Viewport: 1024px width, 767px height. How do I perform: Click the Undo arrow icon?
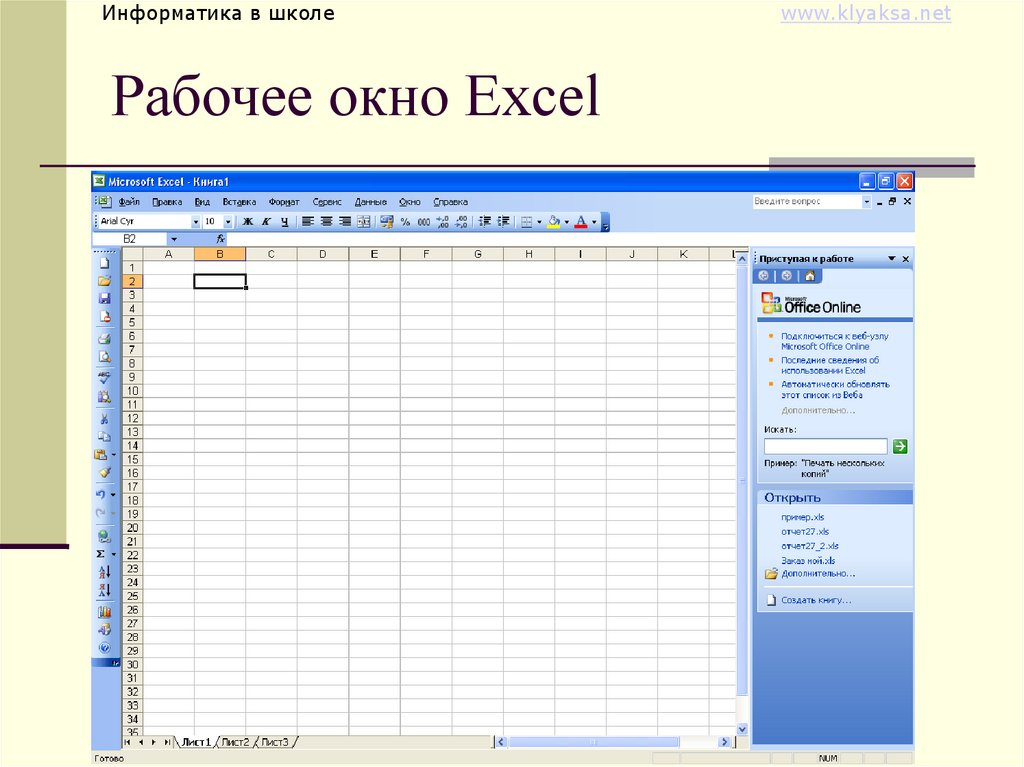pos(101,495)
